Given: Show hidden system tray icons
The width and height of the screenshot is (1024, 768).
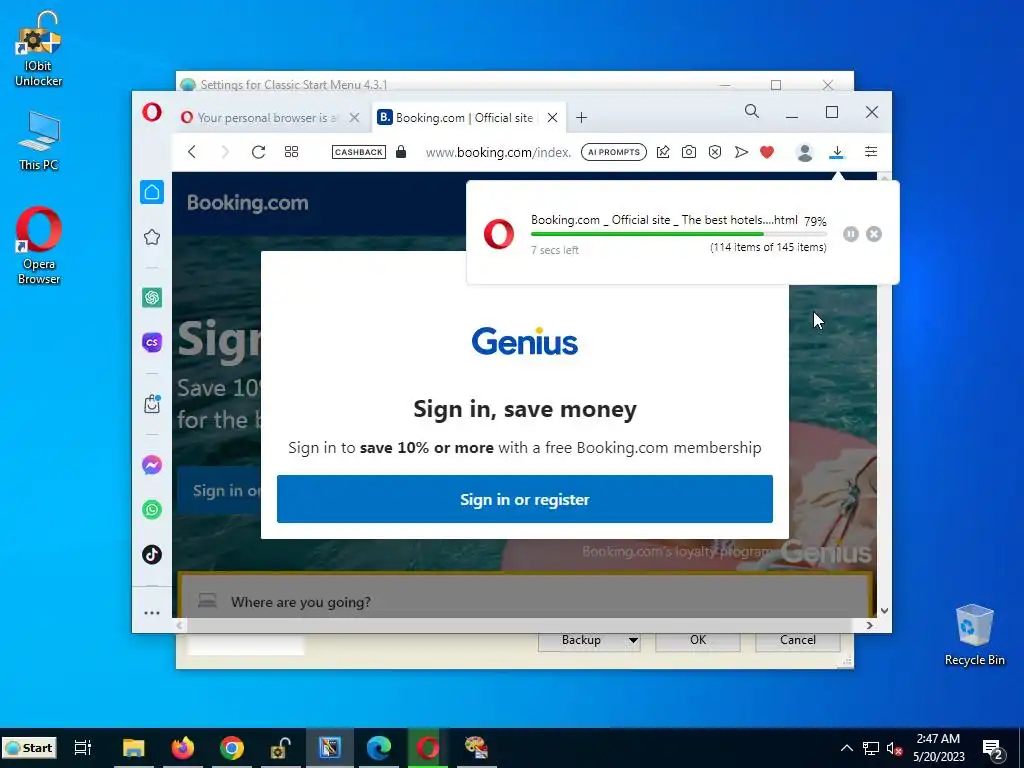Looking at the screenshot, I should click(x=846, y=748).
